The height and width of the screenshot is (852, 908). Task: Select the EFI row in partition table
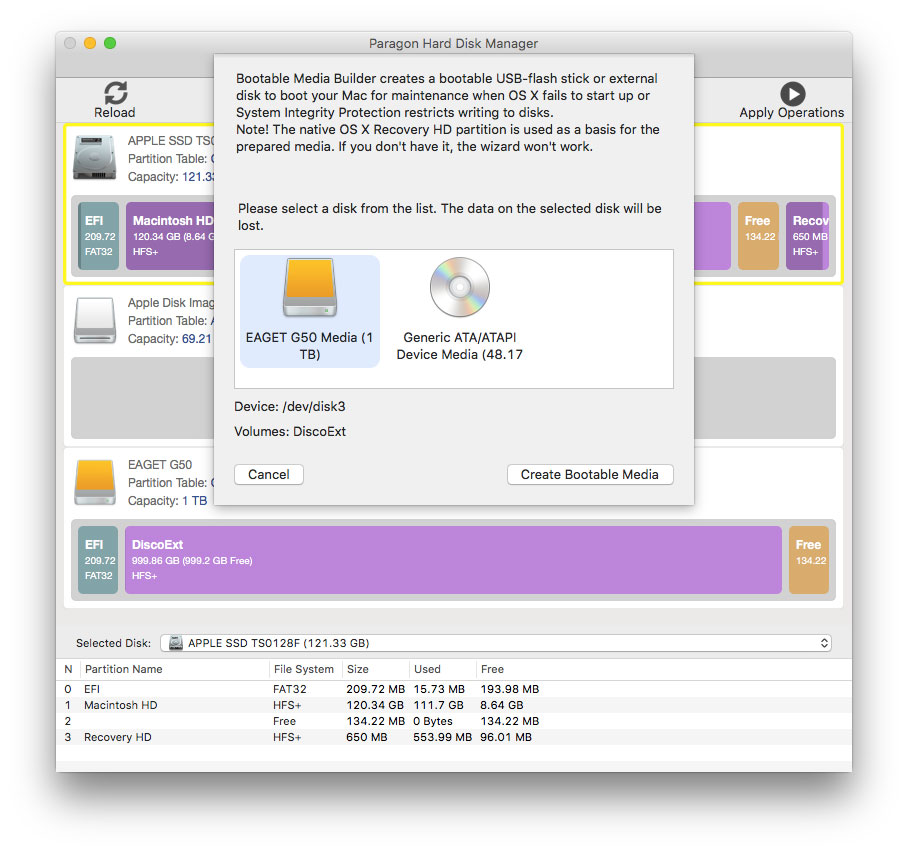453,689
